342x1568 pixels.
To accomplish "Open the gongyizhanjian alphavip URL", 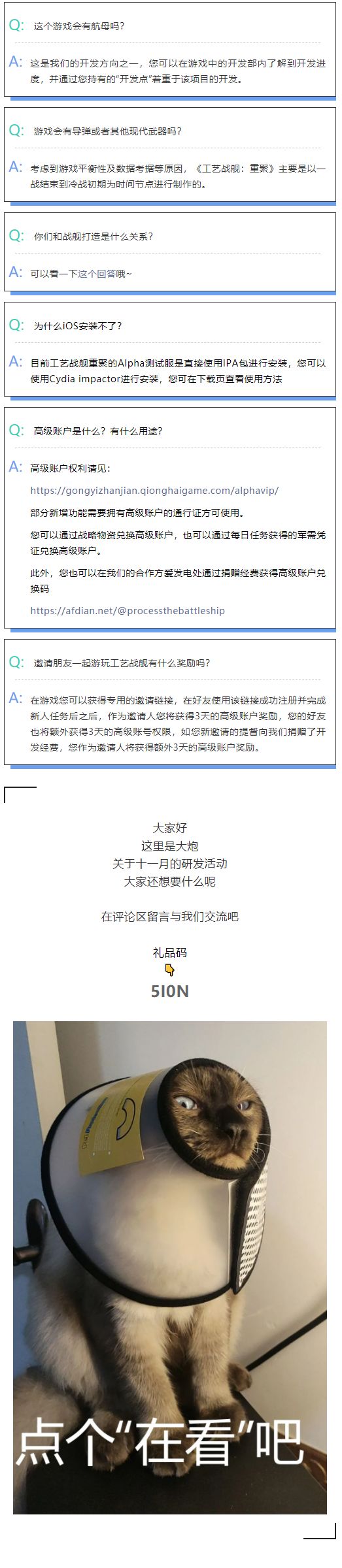I will tap(154, 491).
